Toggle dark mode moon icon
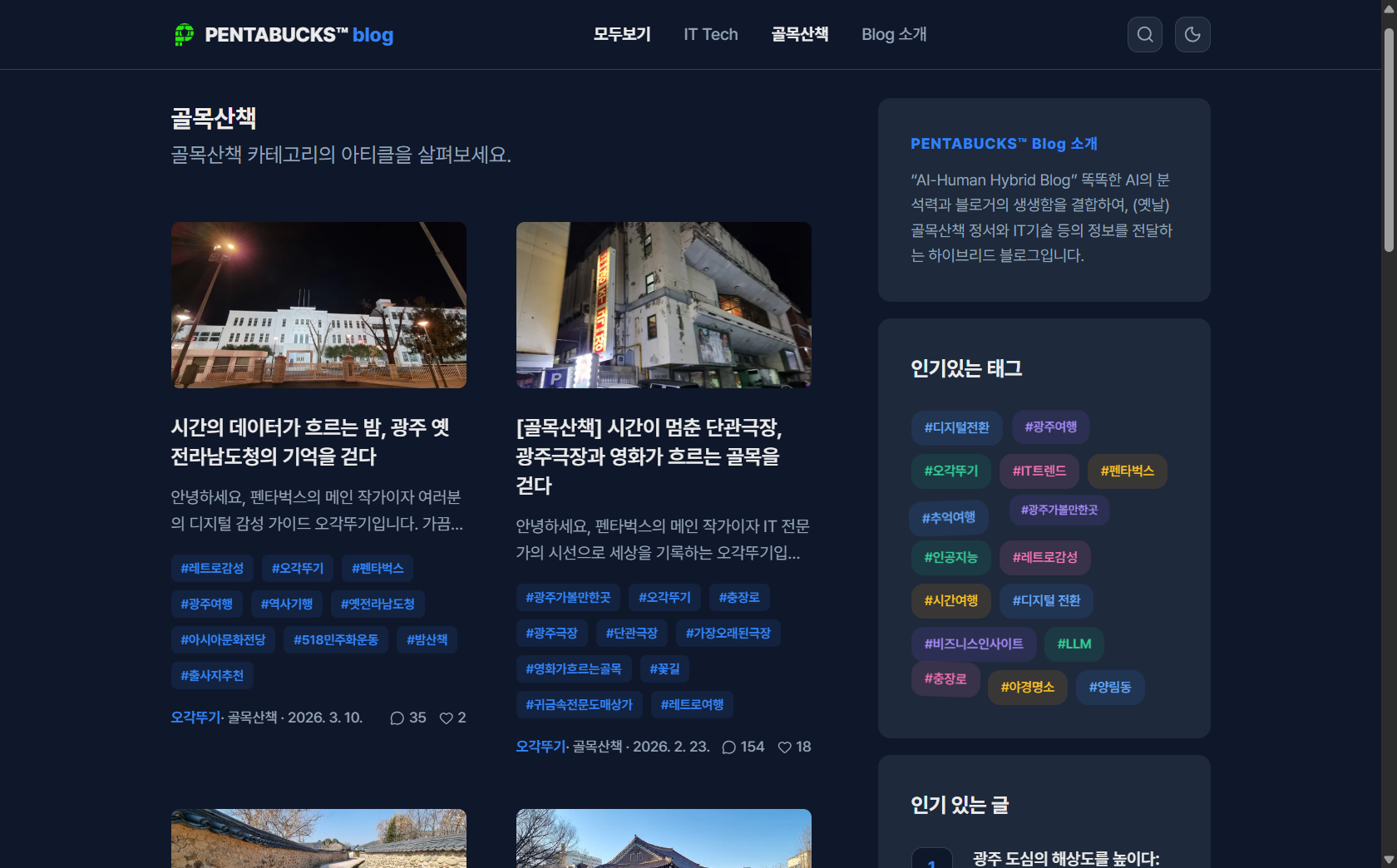Viewport: 1397px width, 868px height. coord(1192,34)
